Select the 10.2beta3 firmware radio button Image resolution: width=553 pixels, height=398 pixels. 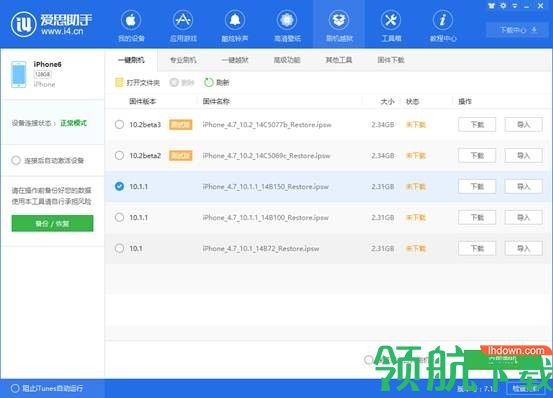120,124
